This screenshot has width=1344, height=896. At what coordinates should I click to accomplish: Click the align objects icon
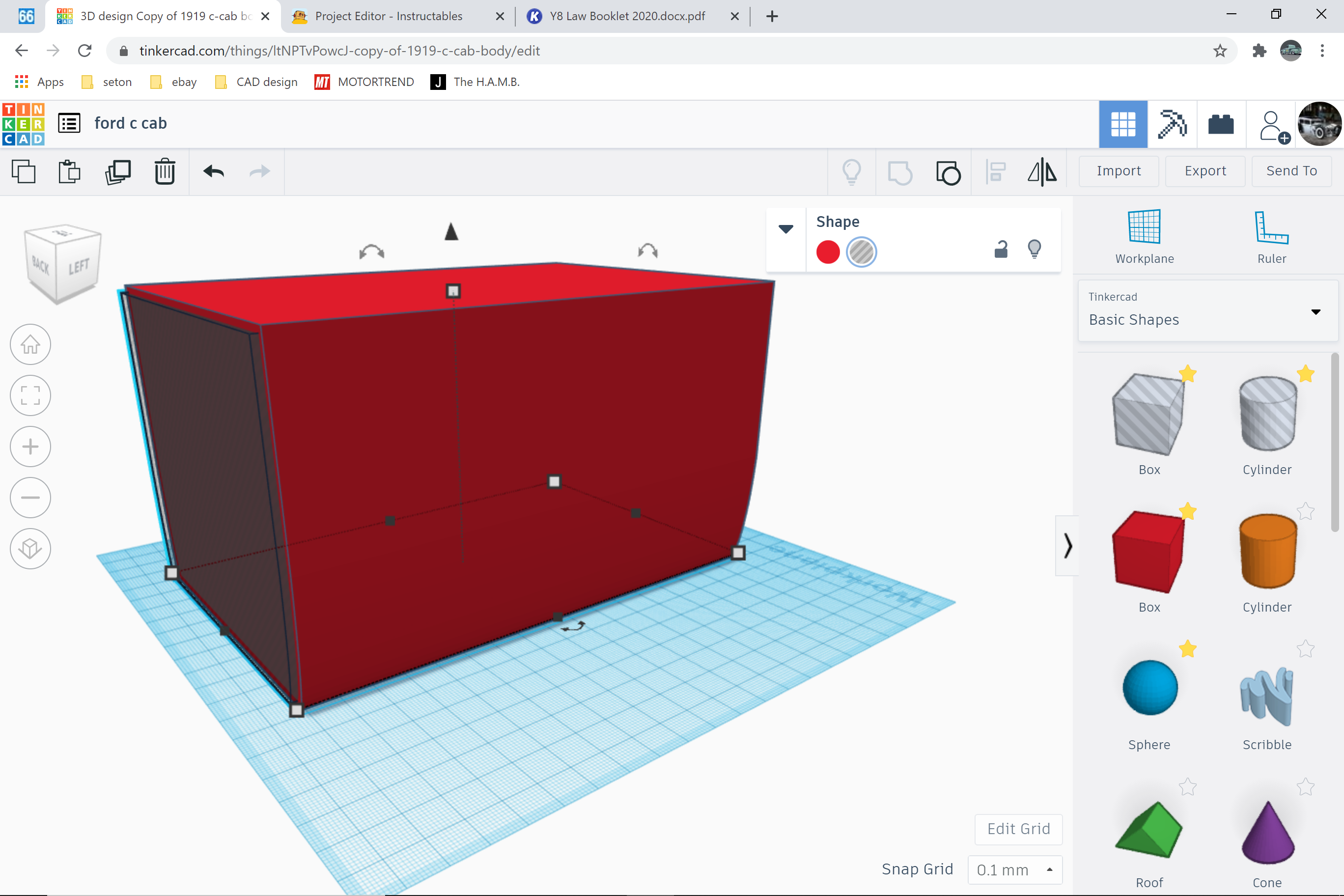pyautogui.click(x=996, y=172)
